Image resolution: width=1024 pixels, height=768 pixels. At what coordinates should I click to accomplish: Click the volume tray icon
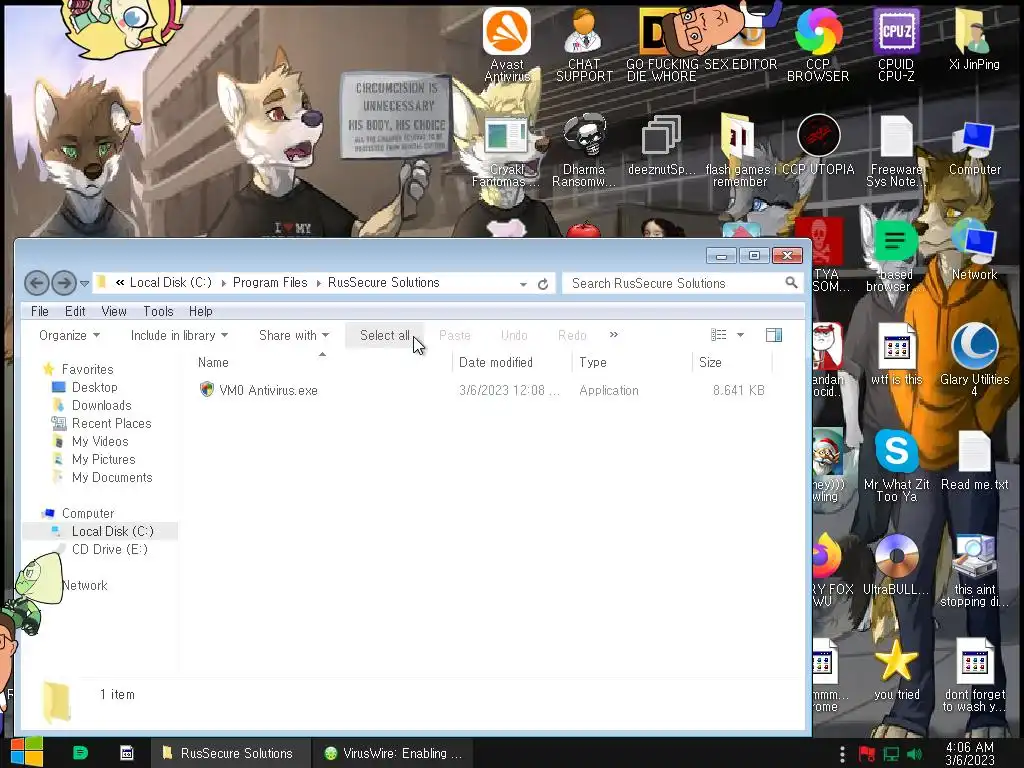click(915, 754)
